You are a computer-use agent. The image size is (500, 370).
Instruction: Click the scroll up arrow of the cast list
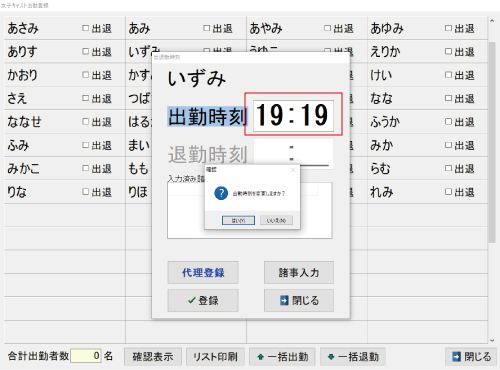(x=492, y=21)
